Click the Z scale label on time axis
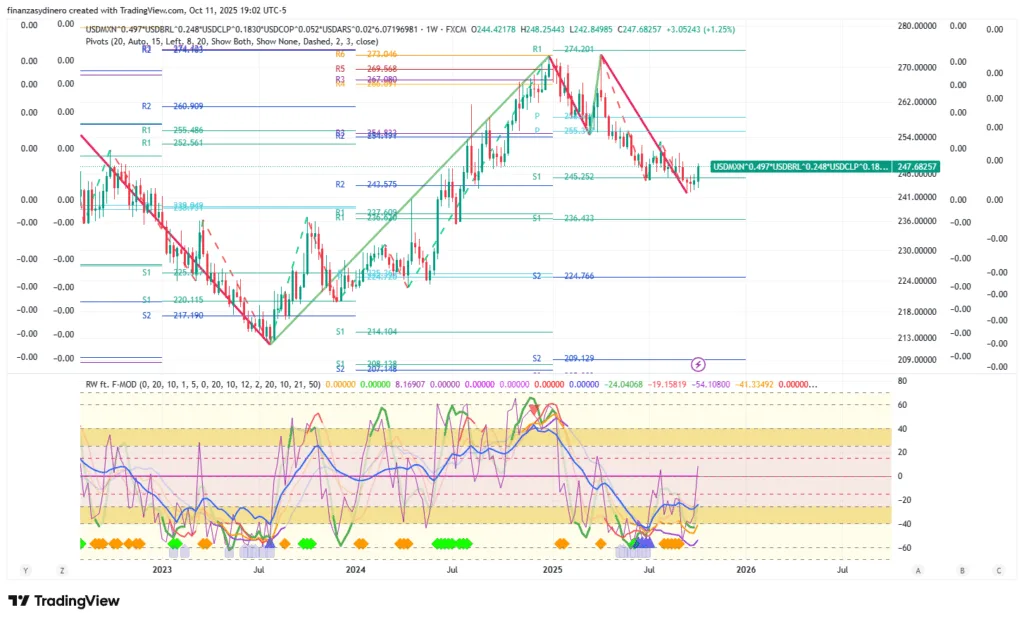The width and height of the screenshot is (1024, 622). 61,570
